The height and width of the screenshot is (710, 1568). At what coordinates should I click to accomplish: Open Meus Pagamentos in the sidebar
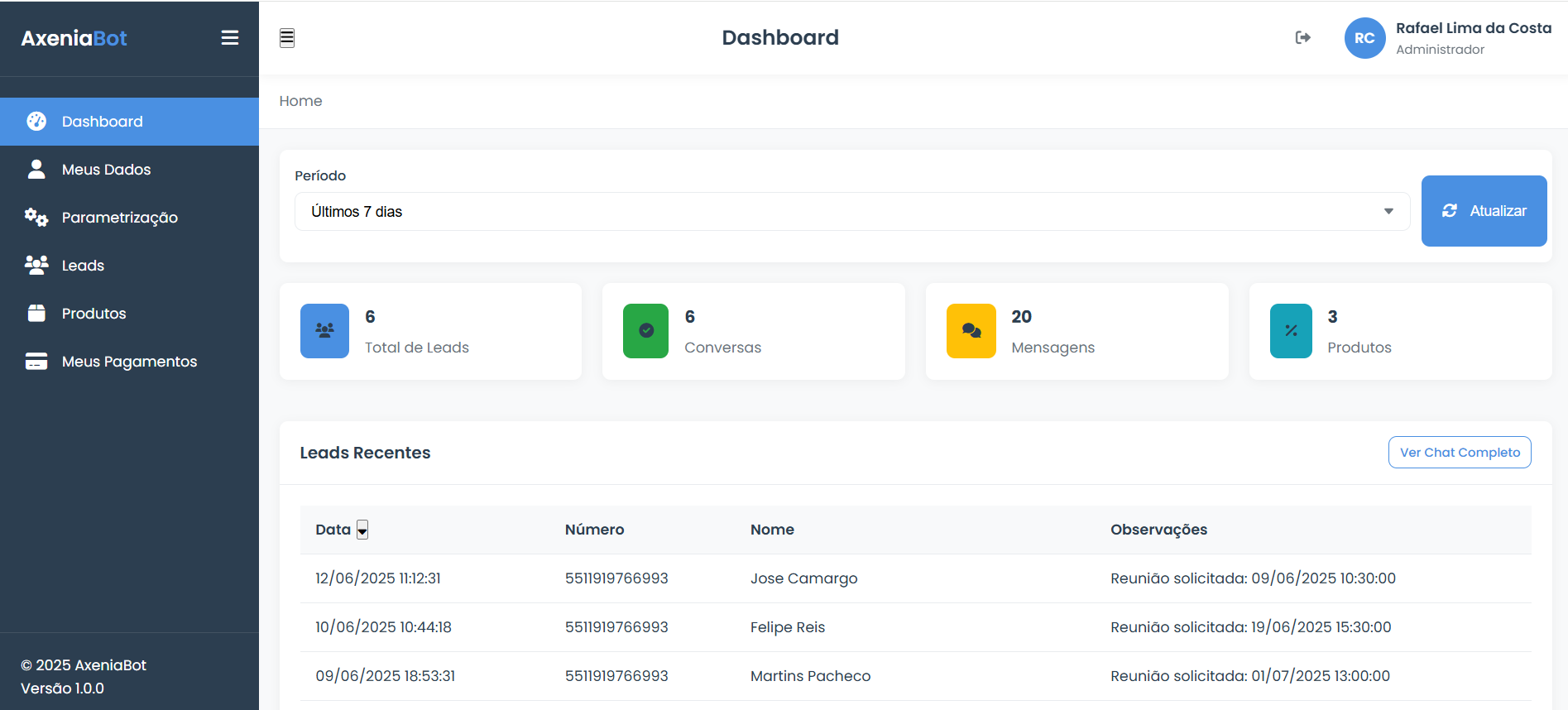(129, 362)
